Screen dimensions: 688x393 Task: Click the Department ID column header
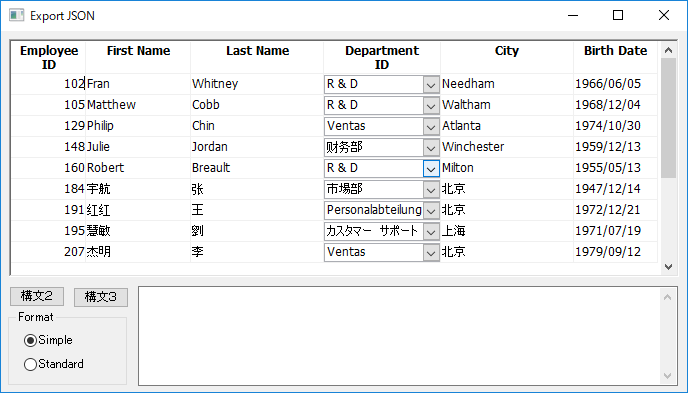click(x=382, y=57)
